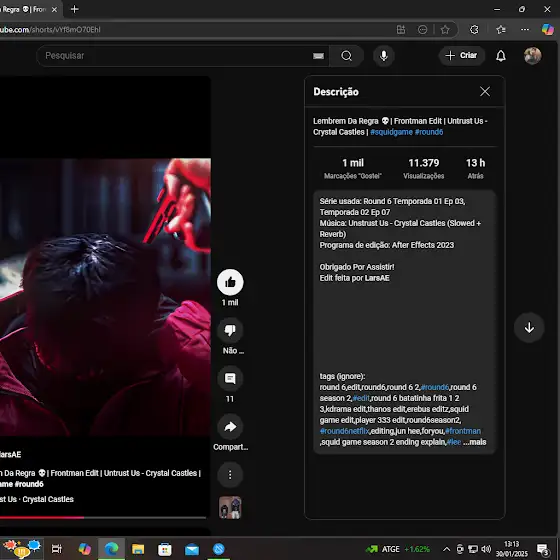Open the account avatar menu
The height and width of the screenshot is (560, 560).
pyautogui.click(x=532, y=56)
